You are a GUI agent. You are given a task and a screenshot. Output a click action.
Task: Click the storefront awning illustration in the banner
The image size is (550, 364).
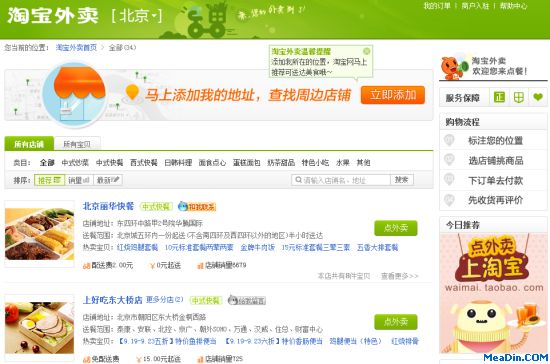click(x=74, y=94)
